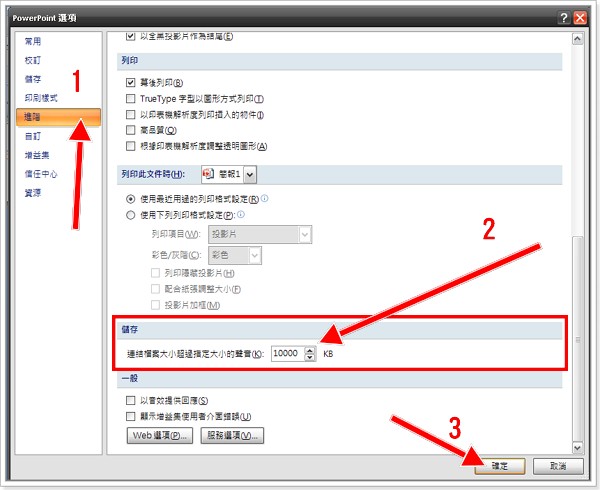Enable 根據印表機解析度調整透明圖形 checkbox
600x490 pixels.
(130, 146)
